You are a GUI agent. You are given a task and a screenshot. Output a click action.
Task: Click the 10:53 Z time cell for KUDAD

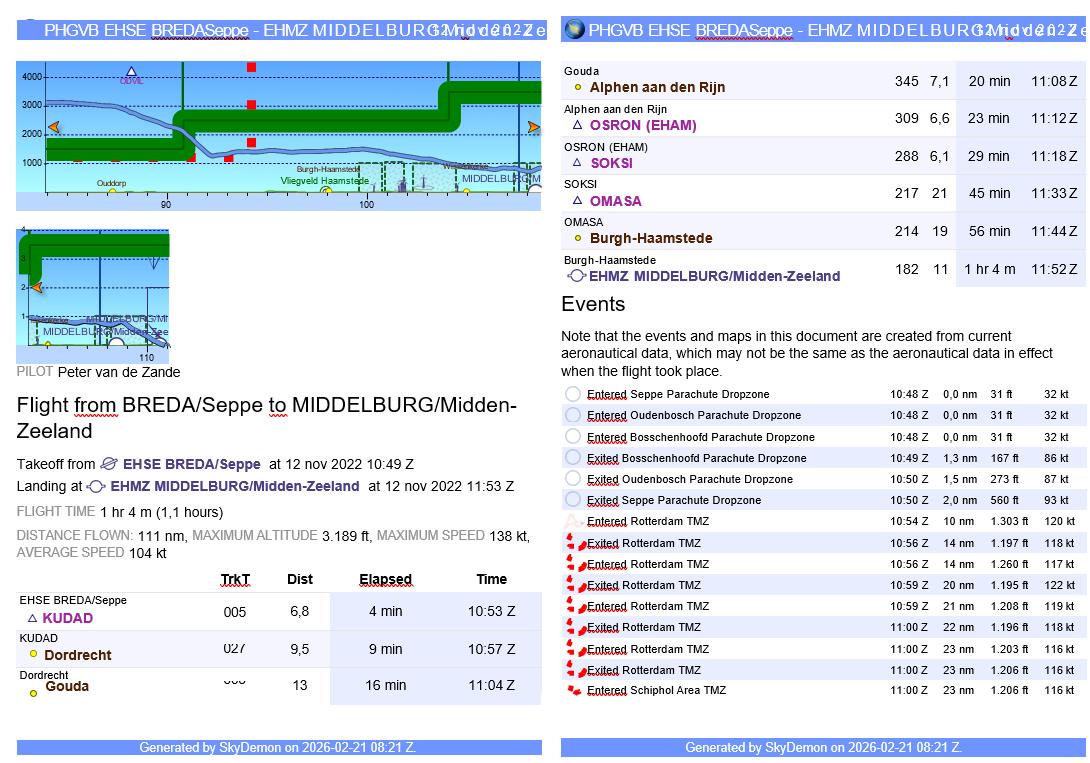[x=491, y=612]
